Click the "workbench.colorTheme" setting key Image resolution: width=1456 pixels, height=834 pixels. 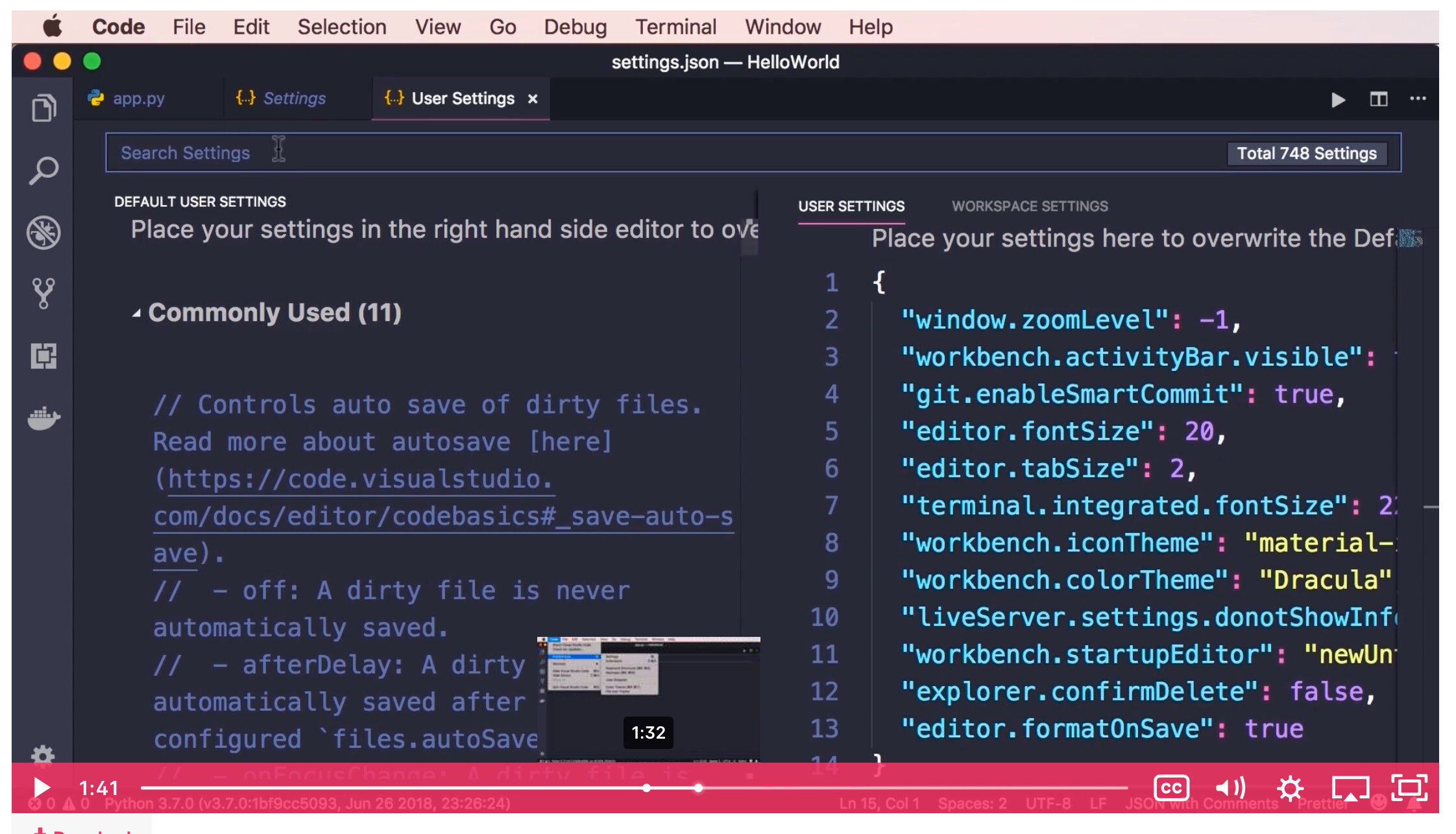tap(1065, 580)
